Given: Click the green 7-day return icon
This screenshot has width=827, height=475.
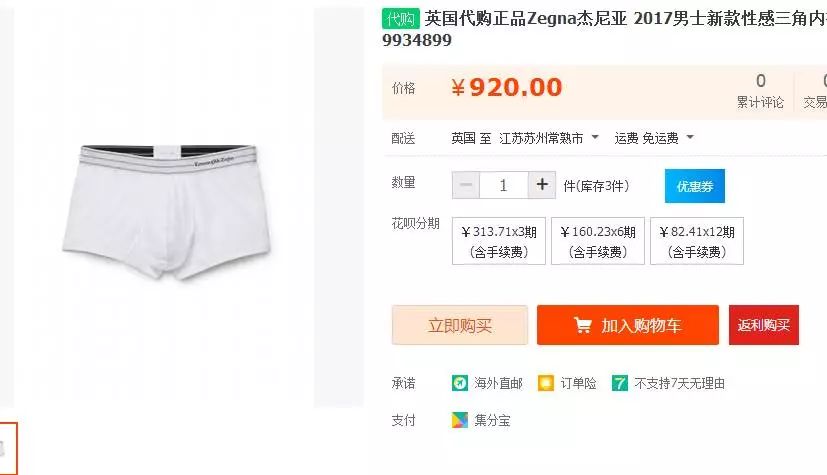Looking at the screenshot, I should [620, 383].
